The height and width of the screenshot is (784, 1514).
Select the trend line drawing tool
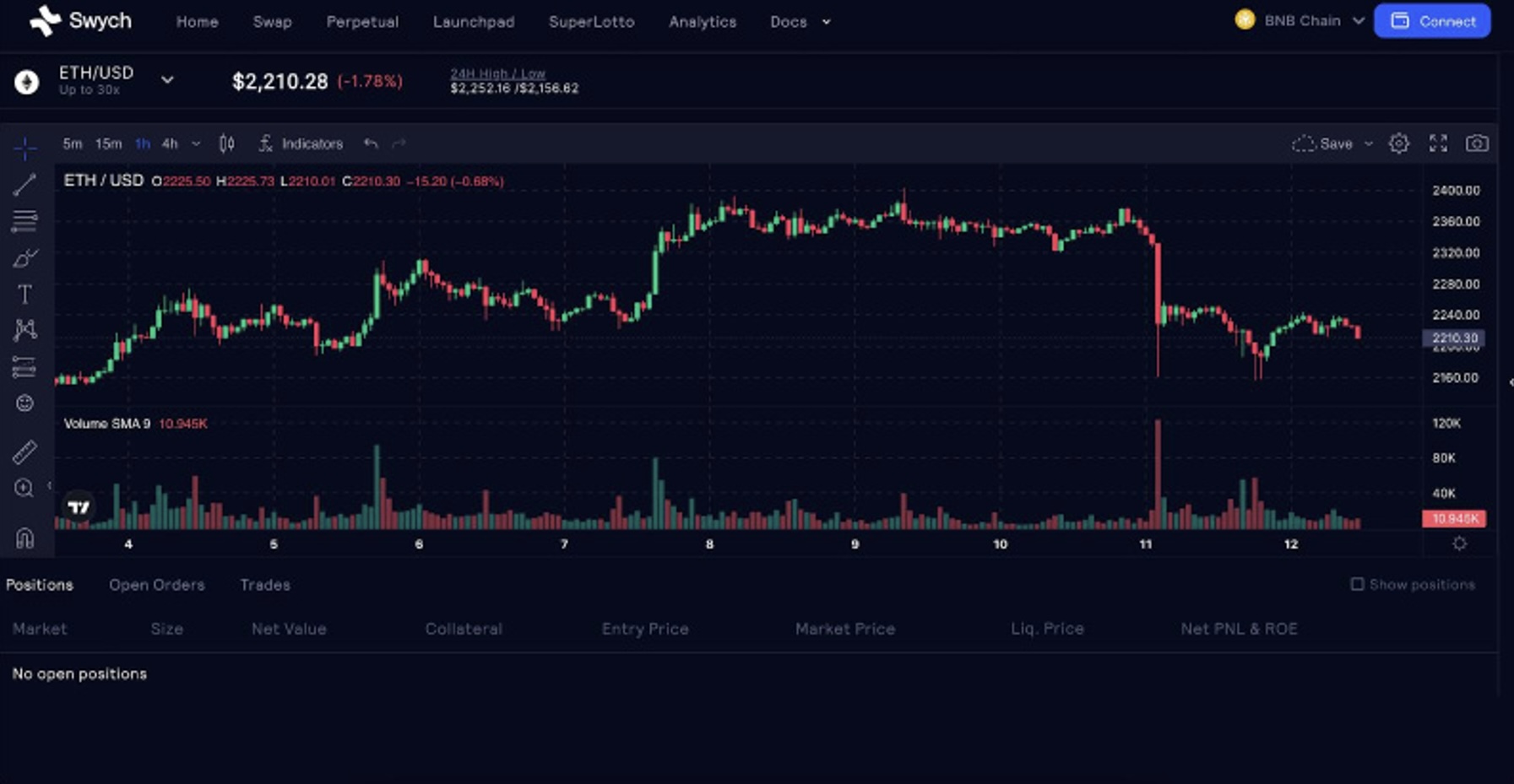coord(24,184)
